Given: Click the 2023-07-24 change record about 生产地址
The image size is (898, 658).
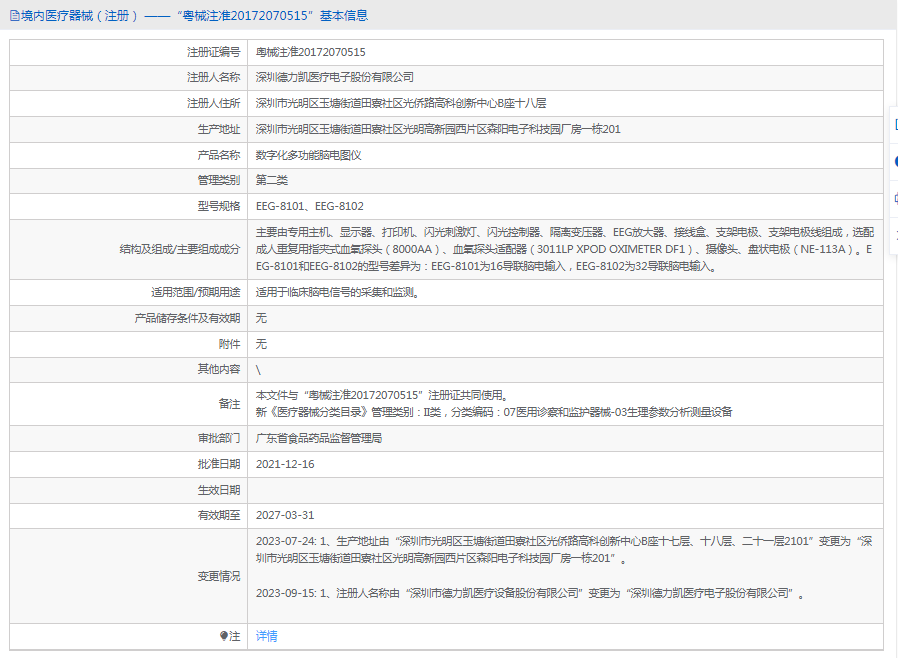Looking at the screenshot, I should (564, 550).
